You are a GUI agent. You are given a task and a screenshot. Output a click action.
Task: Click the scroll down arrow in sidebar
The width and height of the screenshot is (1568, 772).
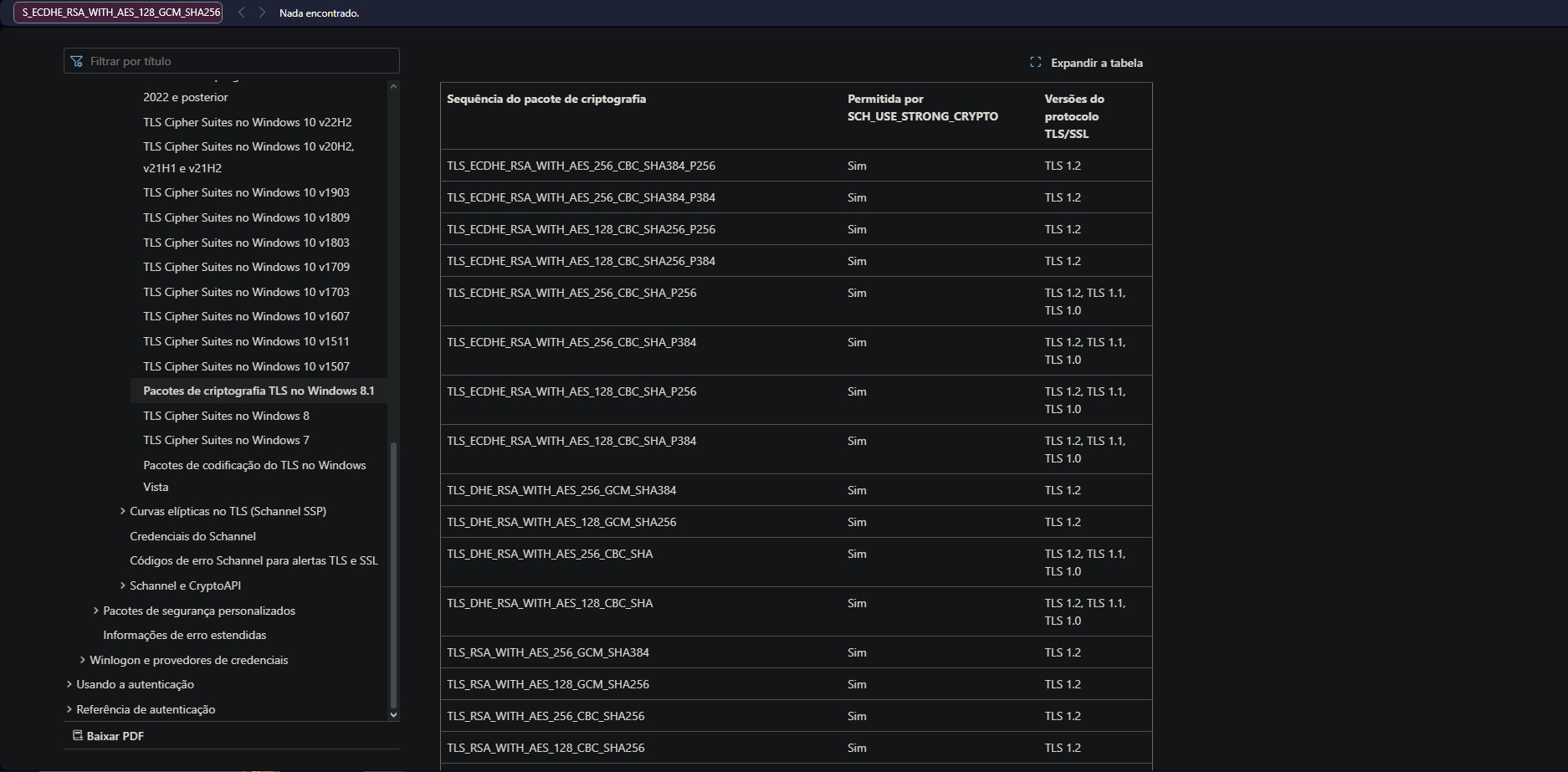click(393, 715)
